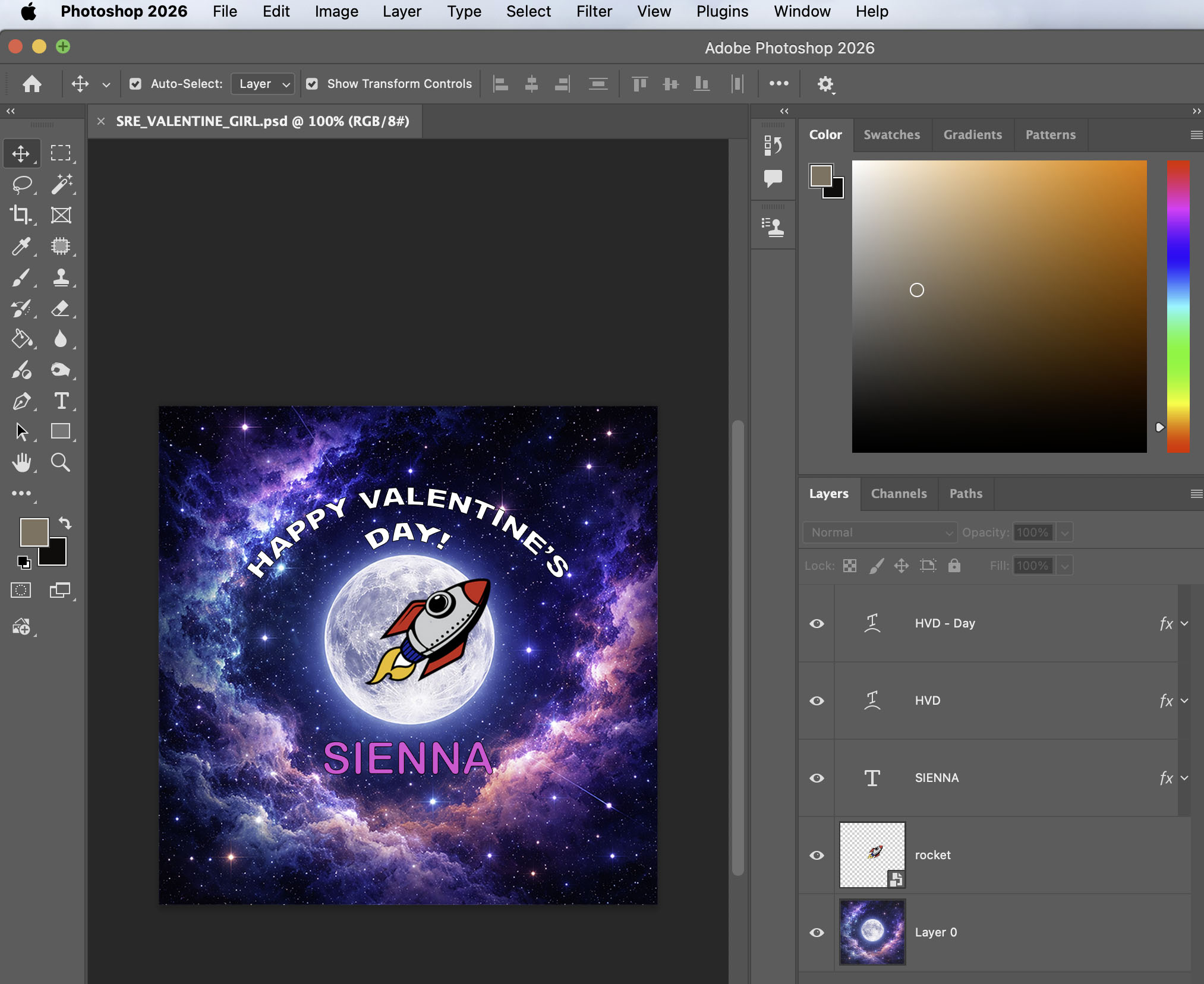This screenshot has width=1204, height=984.
Task: Open the Gradients tab
Action: coord(972,135)
